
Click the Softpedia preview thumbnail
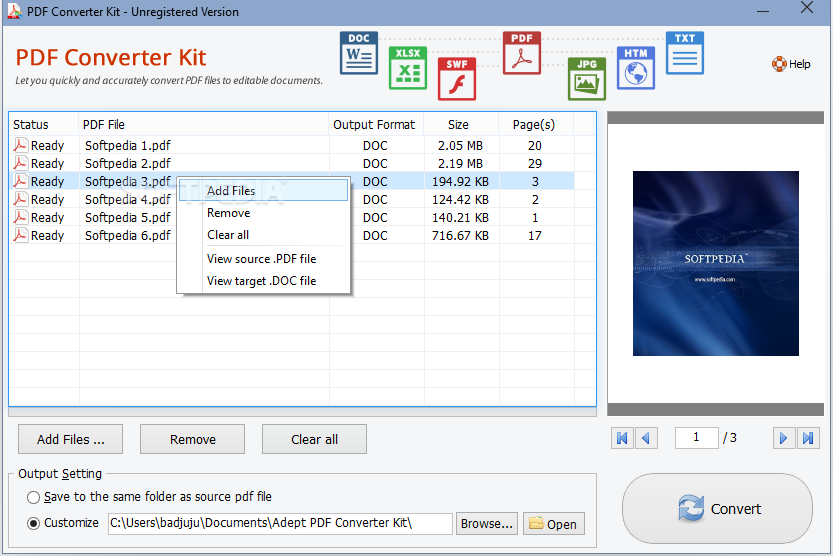(716, 263)
